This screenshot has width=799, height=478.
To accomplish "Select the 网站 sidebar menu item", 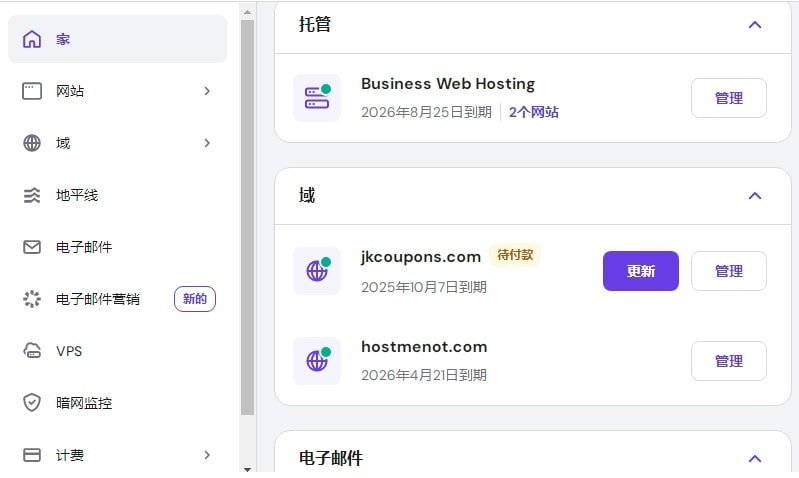I will (x=70, y=91).
